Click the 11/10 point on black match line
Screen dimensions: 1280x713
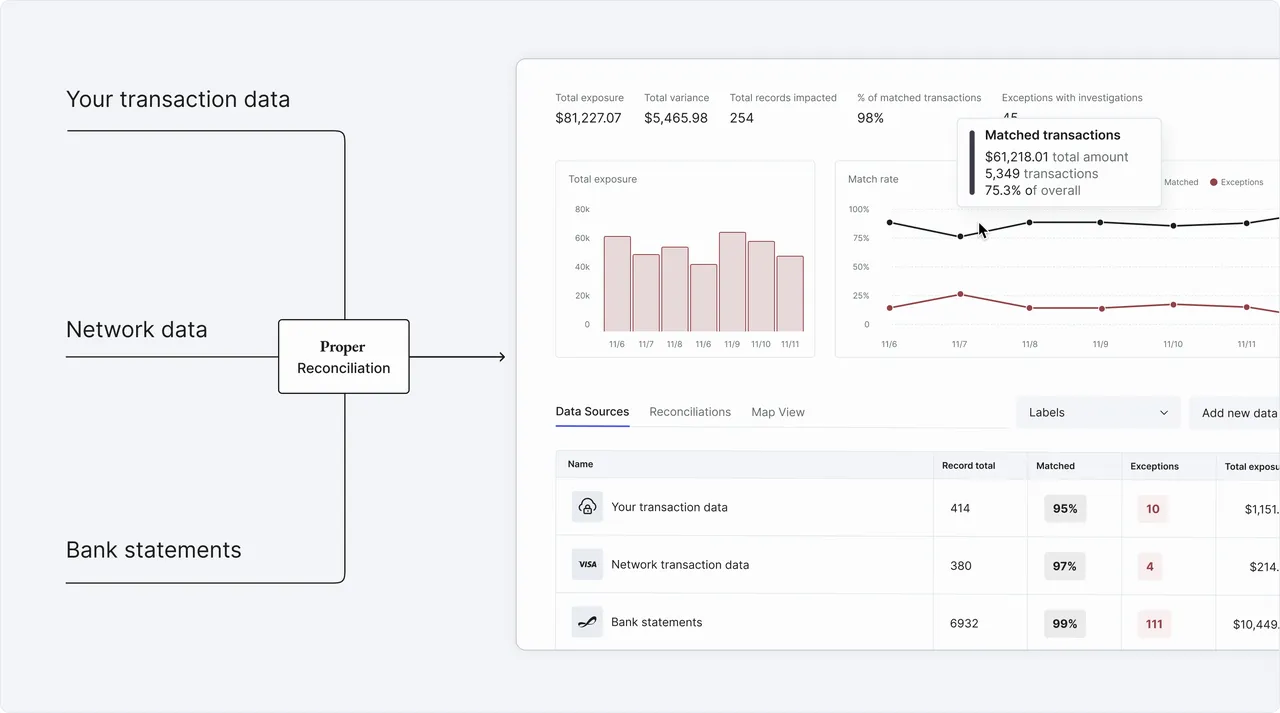pyautogui.click(x=1173, y=226)
